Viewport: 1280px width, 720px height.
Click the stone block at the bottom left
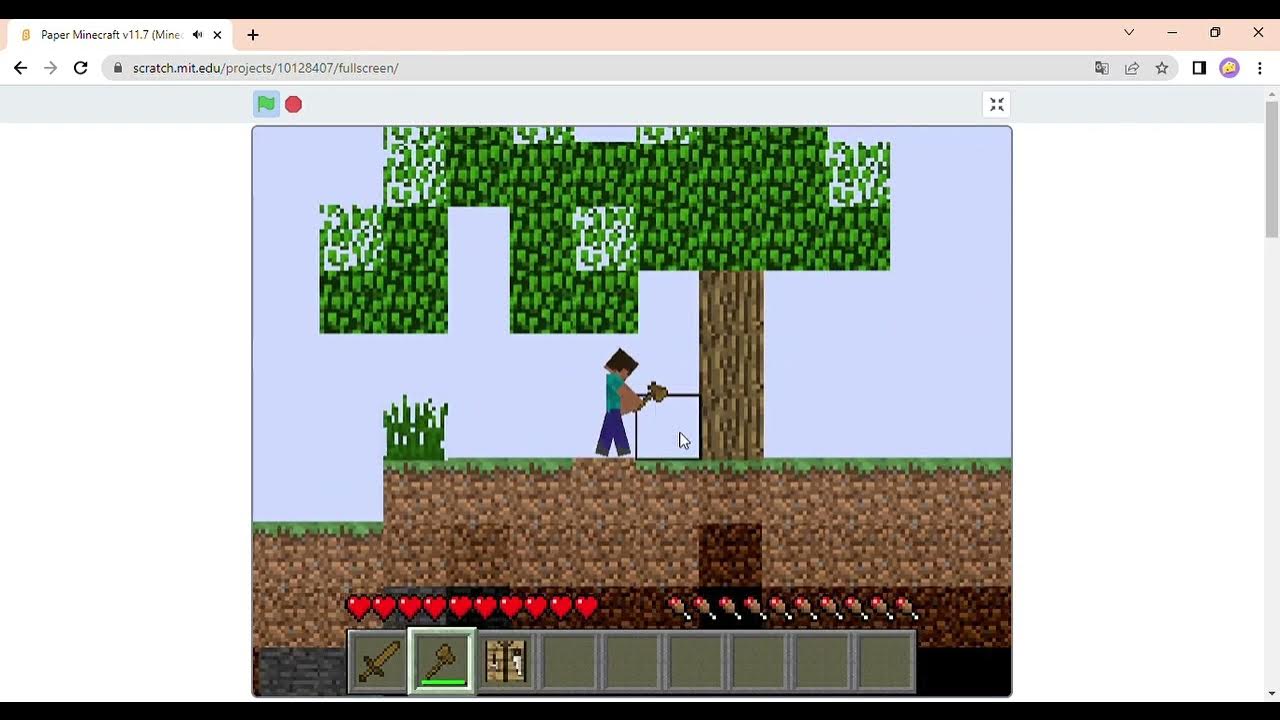300,671
